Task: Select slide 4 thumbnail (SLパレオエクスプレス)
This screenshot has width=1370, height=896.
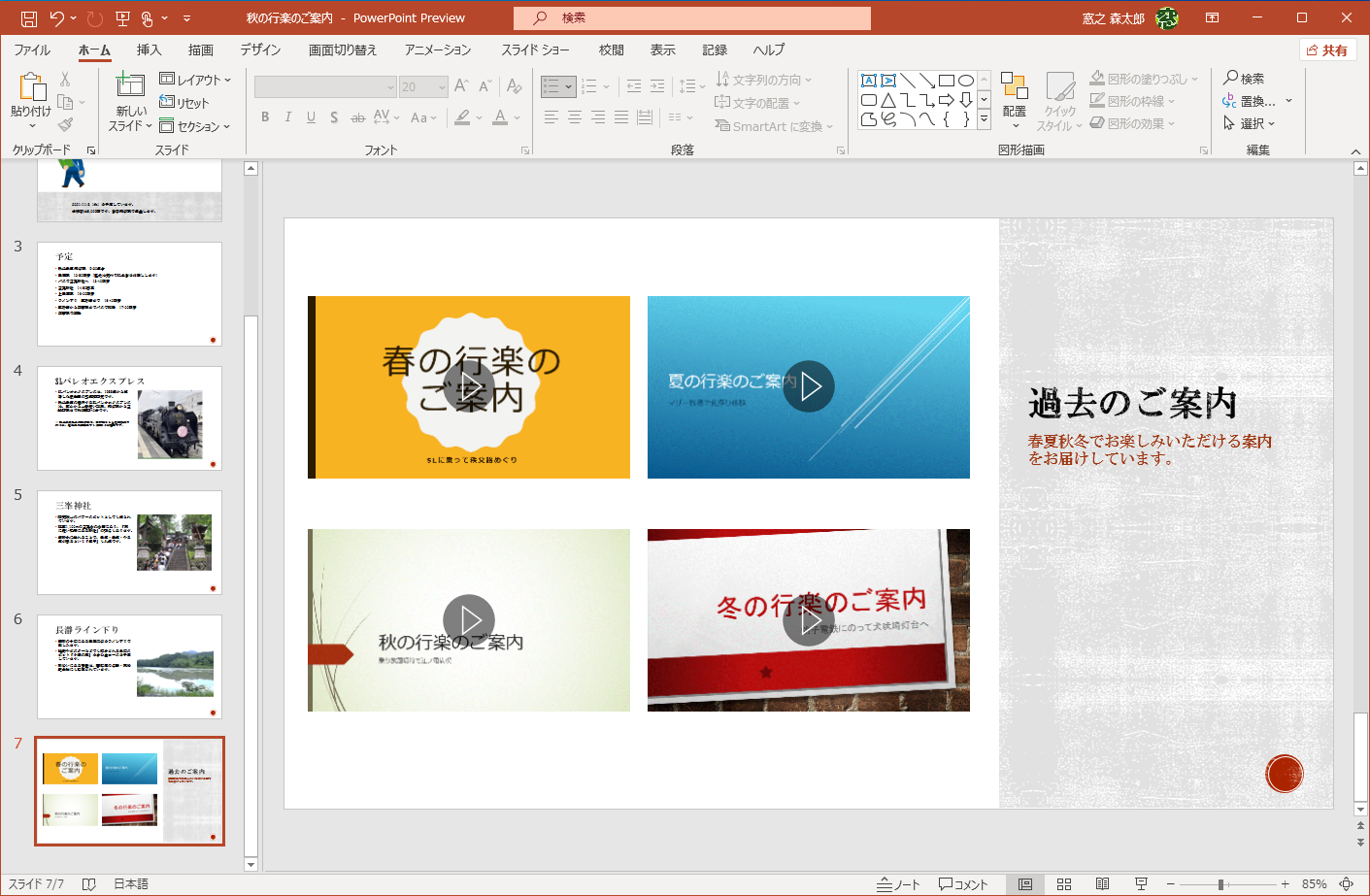Action: 129,418
